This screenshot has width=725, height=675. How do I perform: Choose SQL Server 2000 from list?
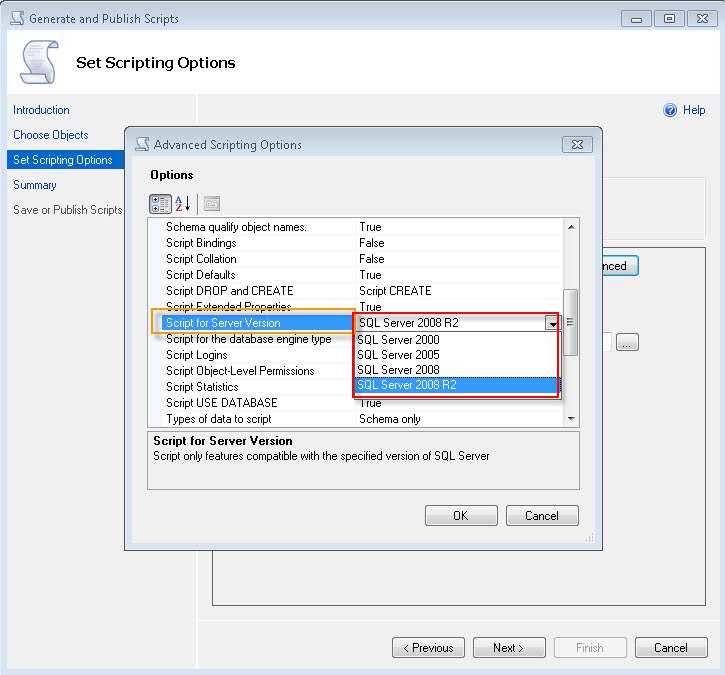(x=456, y=340)
